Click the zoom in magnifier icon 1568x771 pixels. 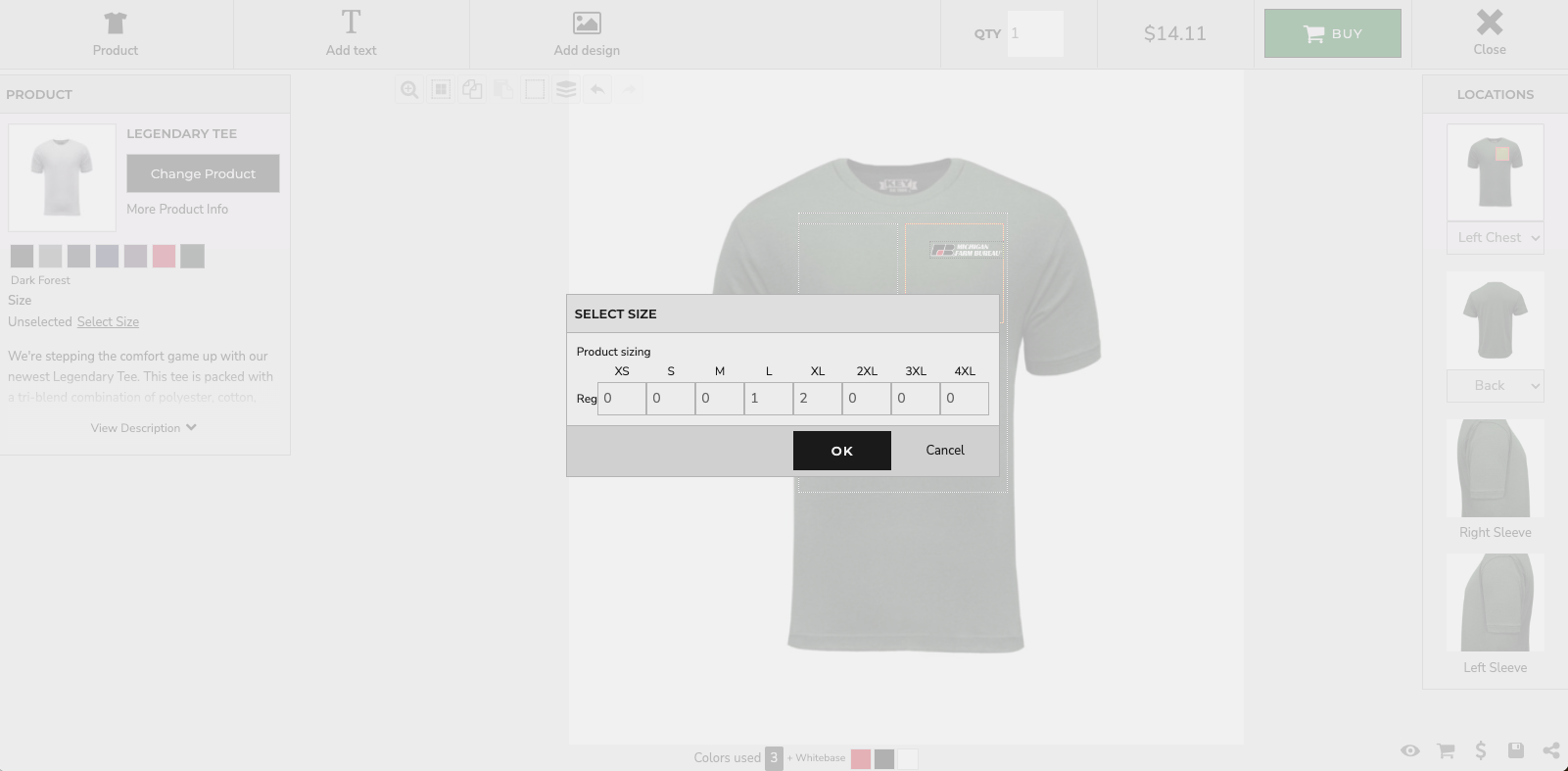(x=409, y=90)
